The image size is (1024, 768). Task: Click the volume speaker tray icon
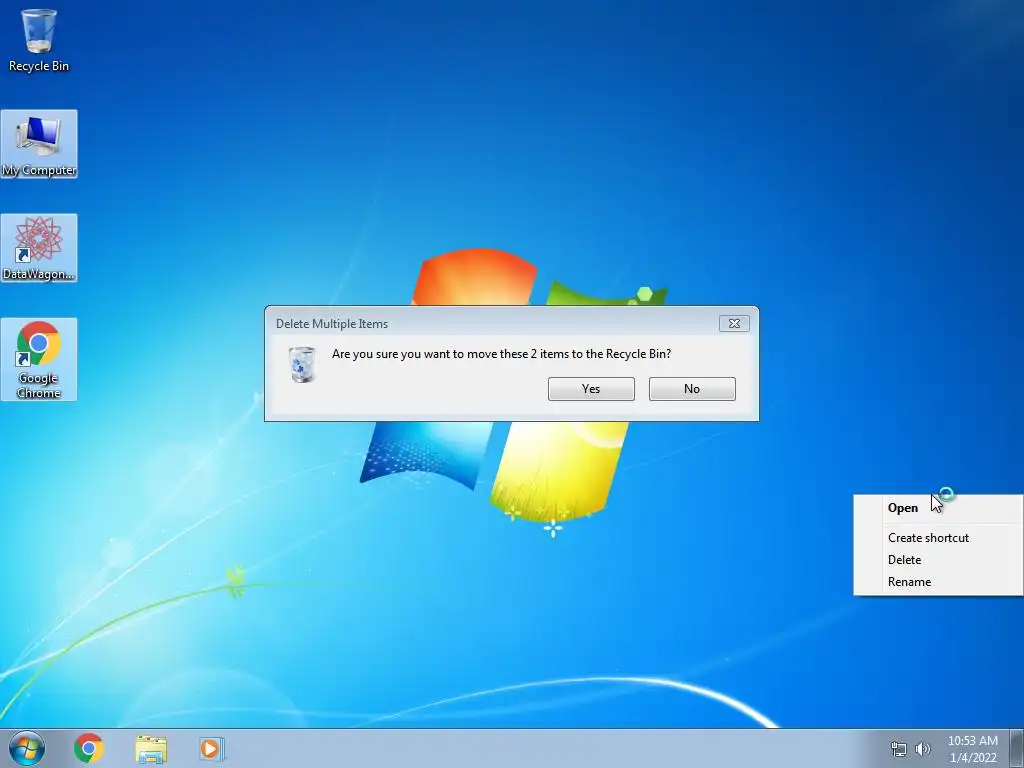(x=923, y=749)
